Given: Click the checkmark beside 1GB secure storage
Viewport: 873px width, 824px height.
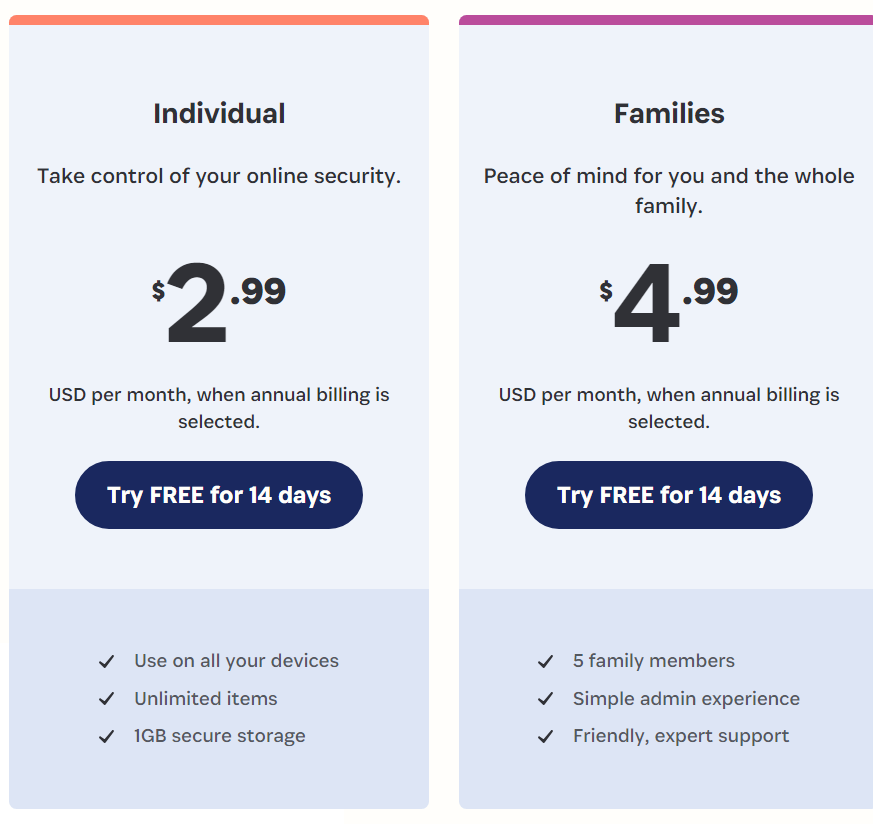Looking at the screenshot, I should [106, 736].
